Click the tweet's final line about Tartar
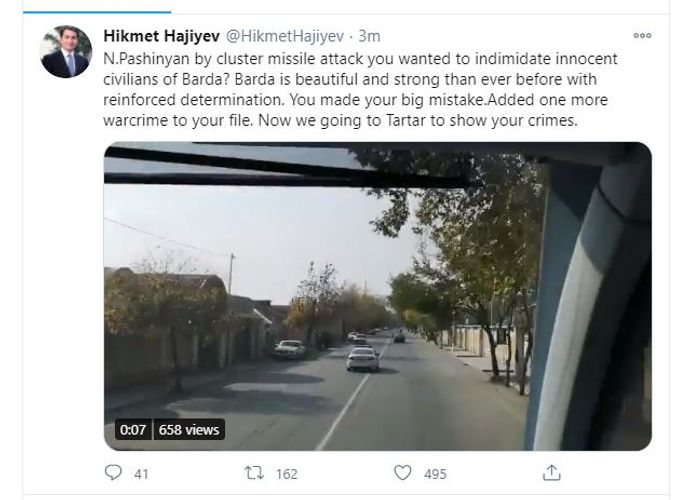The image size is (694, 500). [340, 120]
